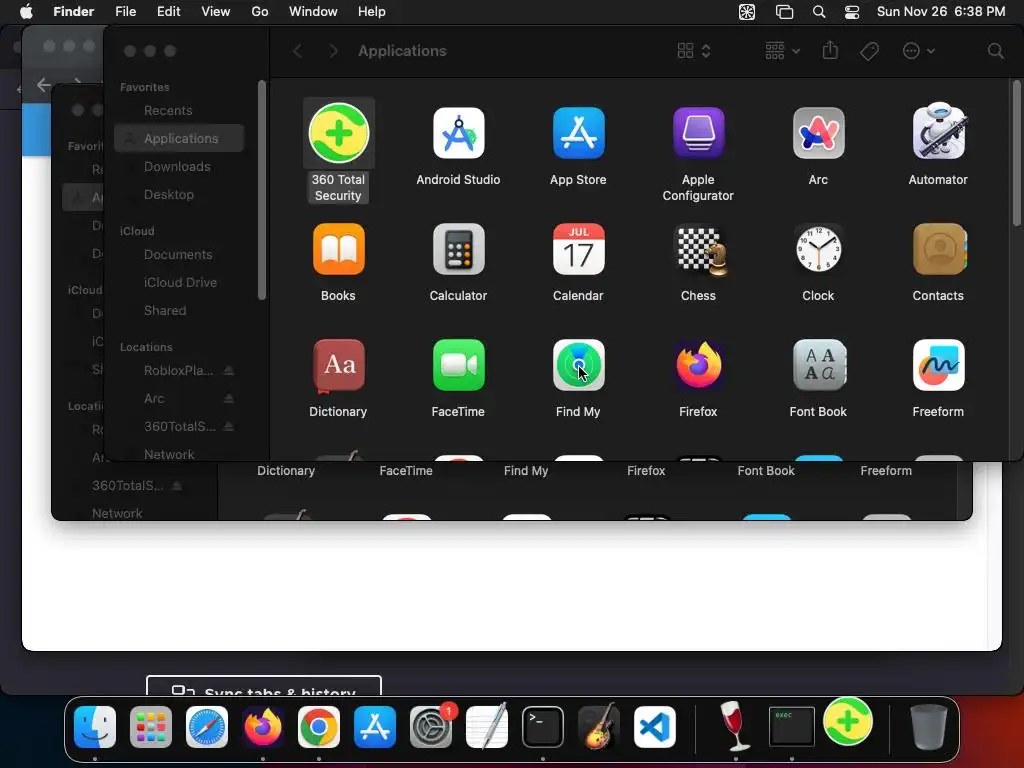Open iCloud Documents in the sidebar

179,255
